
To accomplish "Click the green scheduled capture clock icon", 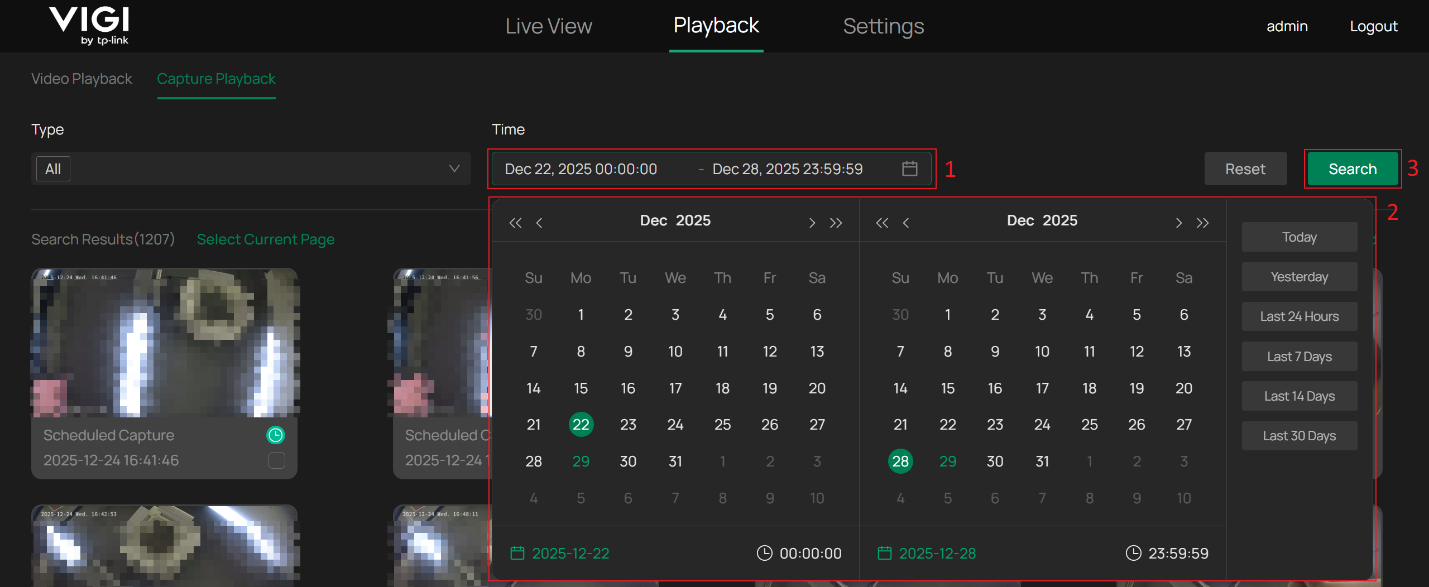I will (x=276, y=435).
